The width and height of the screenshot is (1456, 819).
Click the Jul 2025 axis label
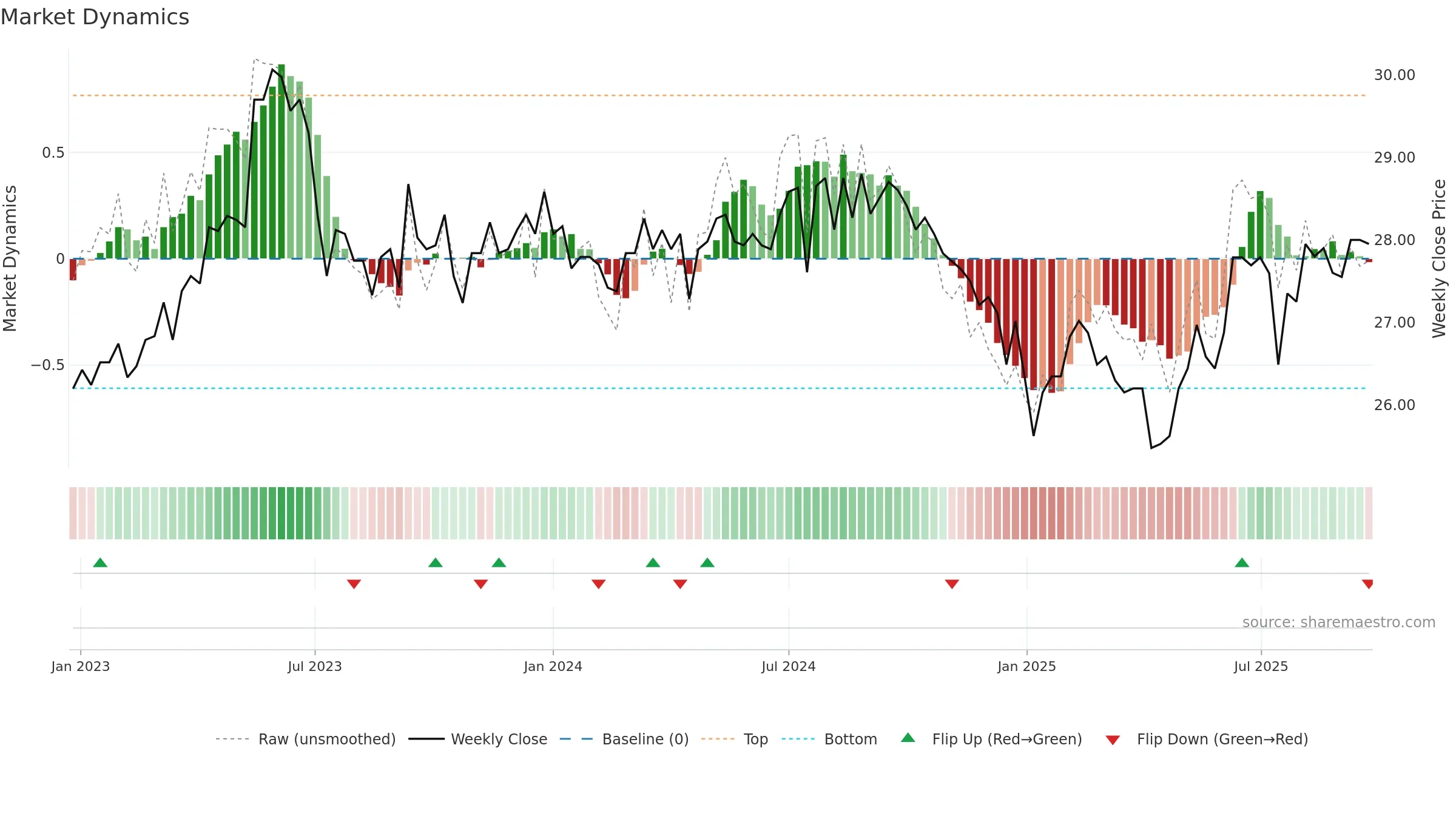1261,666
